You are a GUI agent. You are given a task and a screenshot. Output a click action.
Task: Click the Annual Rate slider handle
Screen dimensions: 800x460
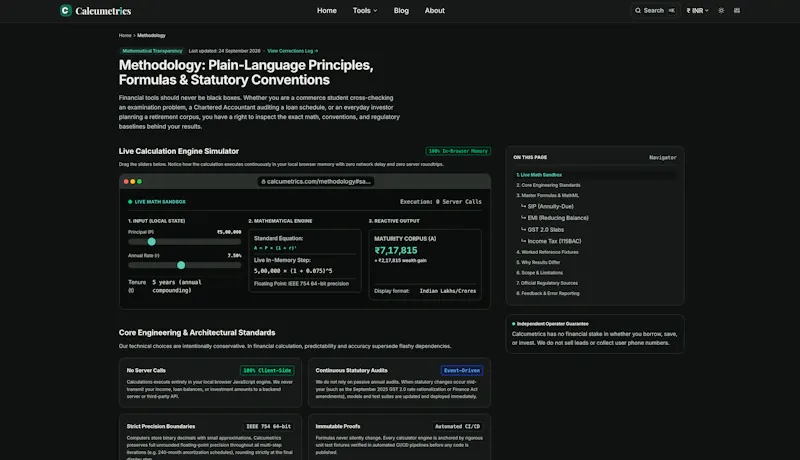181,265
